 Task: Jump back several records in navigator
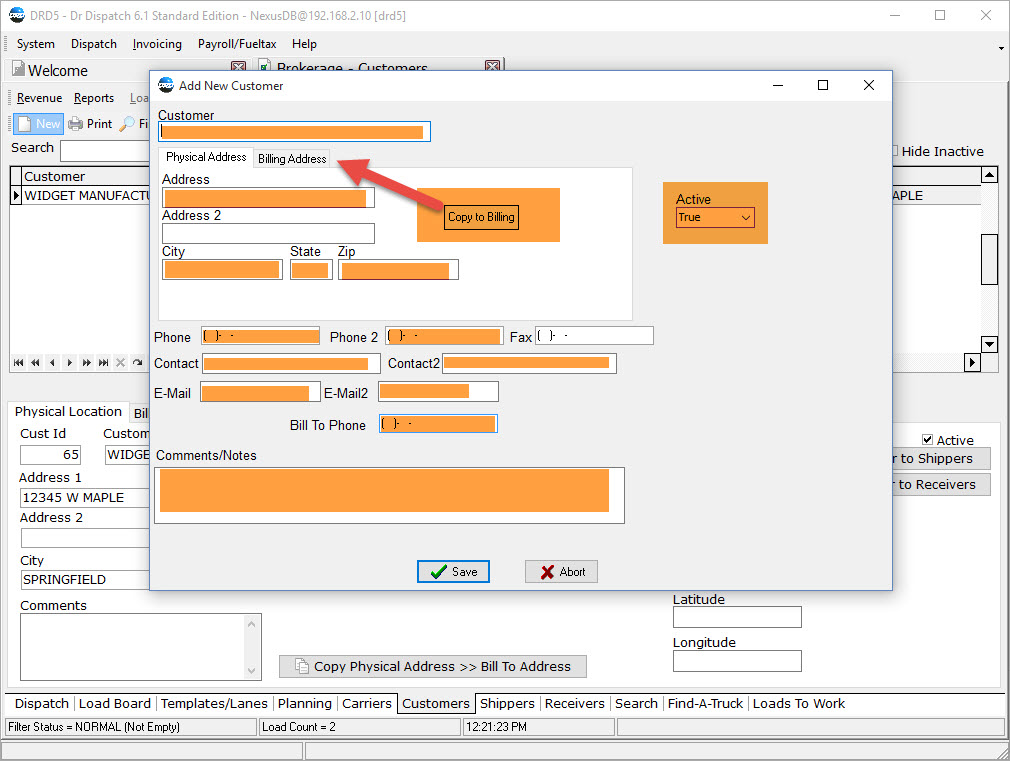coord(35,363)
